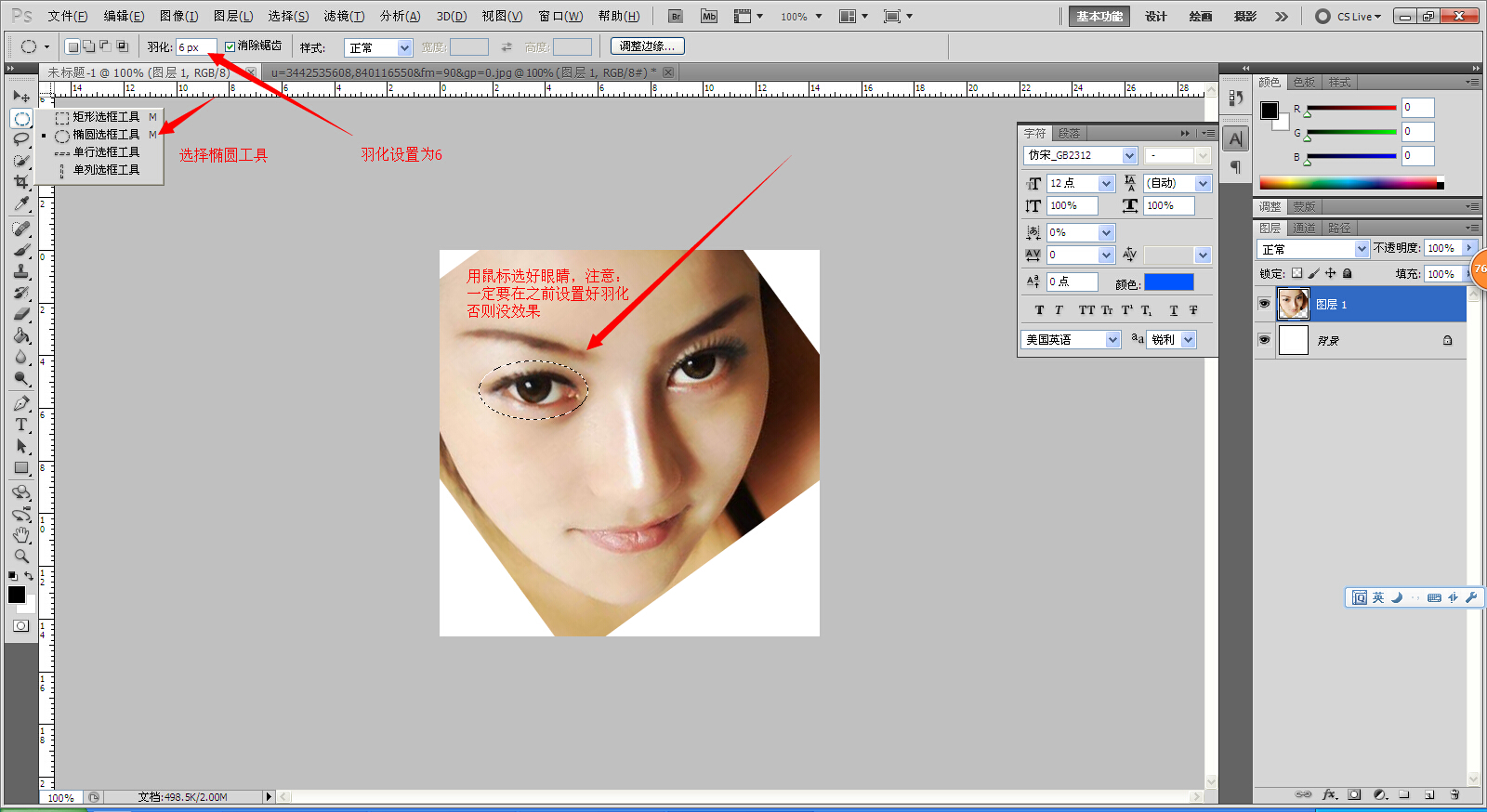Viewport: 1487px width, 812px height.
Task: Toggle Quick Mask mode icon
Action: coord(20,625)
